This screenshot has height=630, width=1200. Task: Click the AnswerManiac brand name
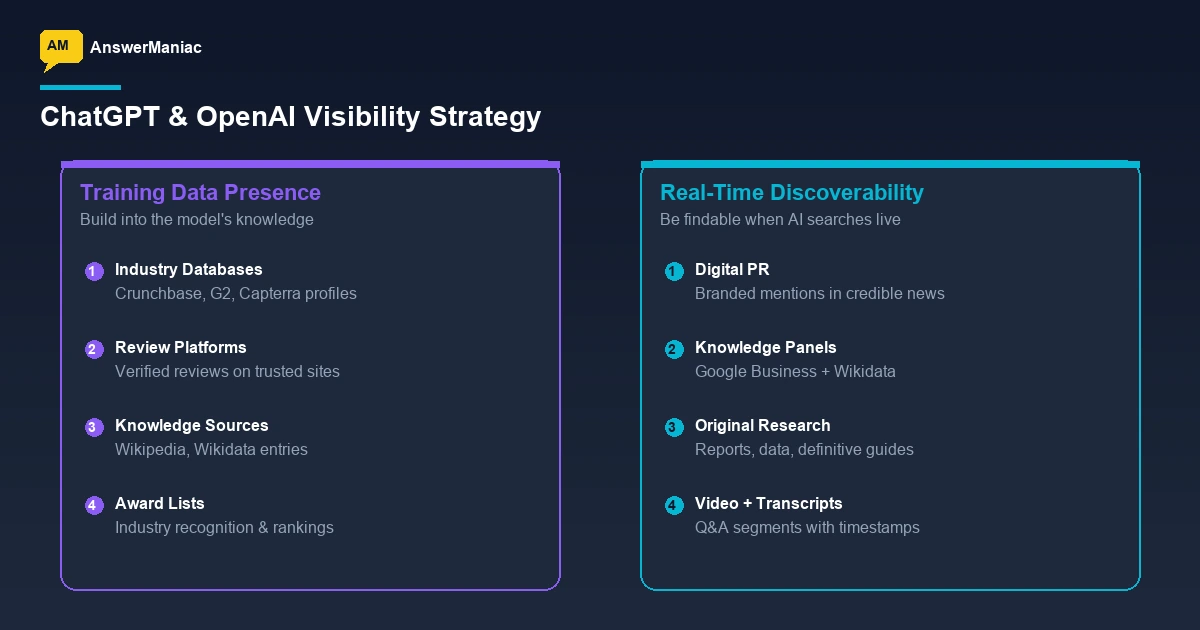pos(146,47)
